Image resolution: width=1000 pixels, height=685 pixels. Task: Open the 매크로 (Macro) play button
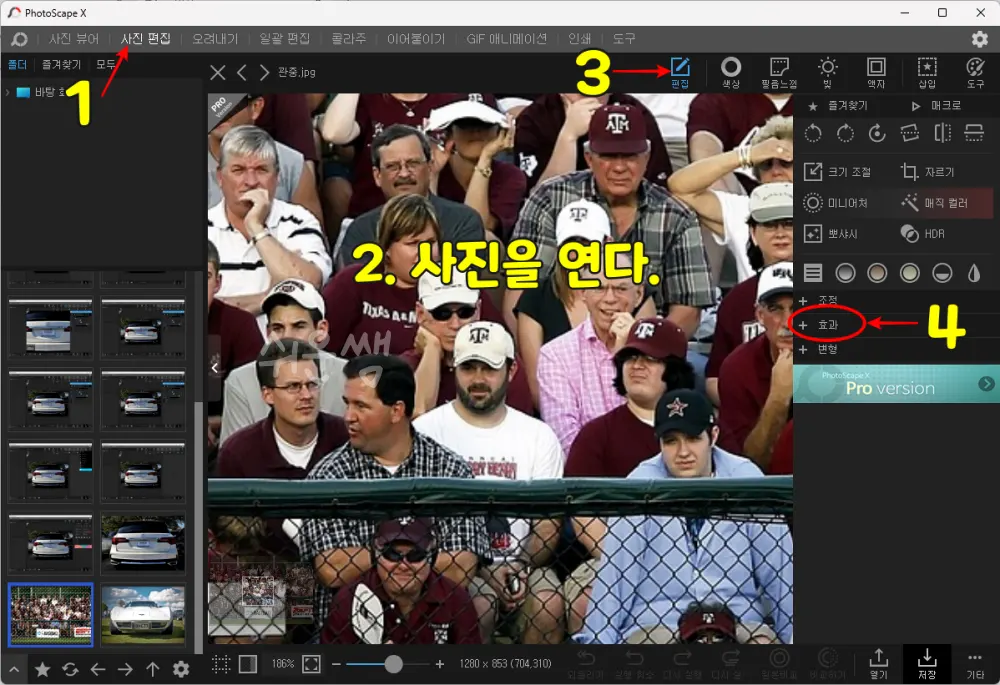click(x=936, y=106)
